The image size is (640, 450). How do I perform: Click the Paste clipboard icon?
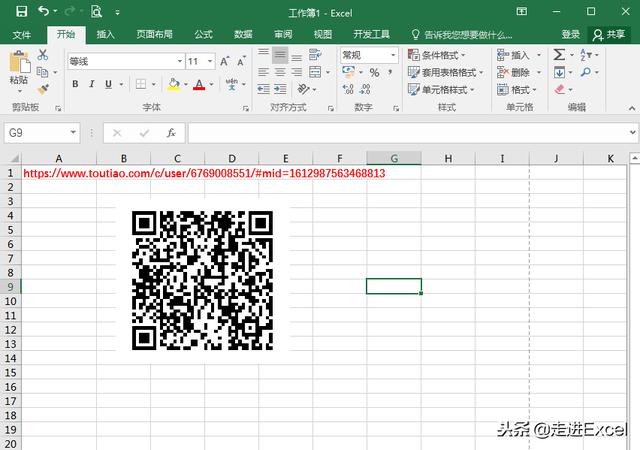(19, 62)
